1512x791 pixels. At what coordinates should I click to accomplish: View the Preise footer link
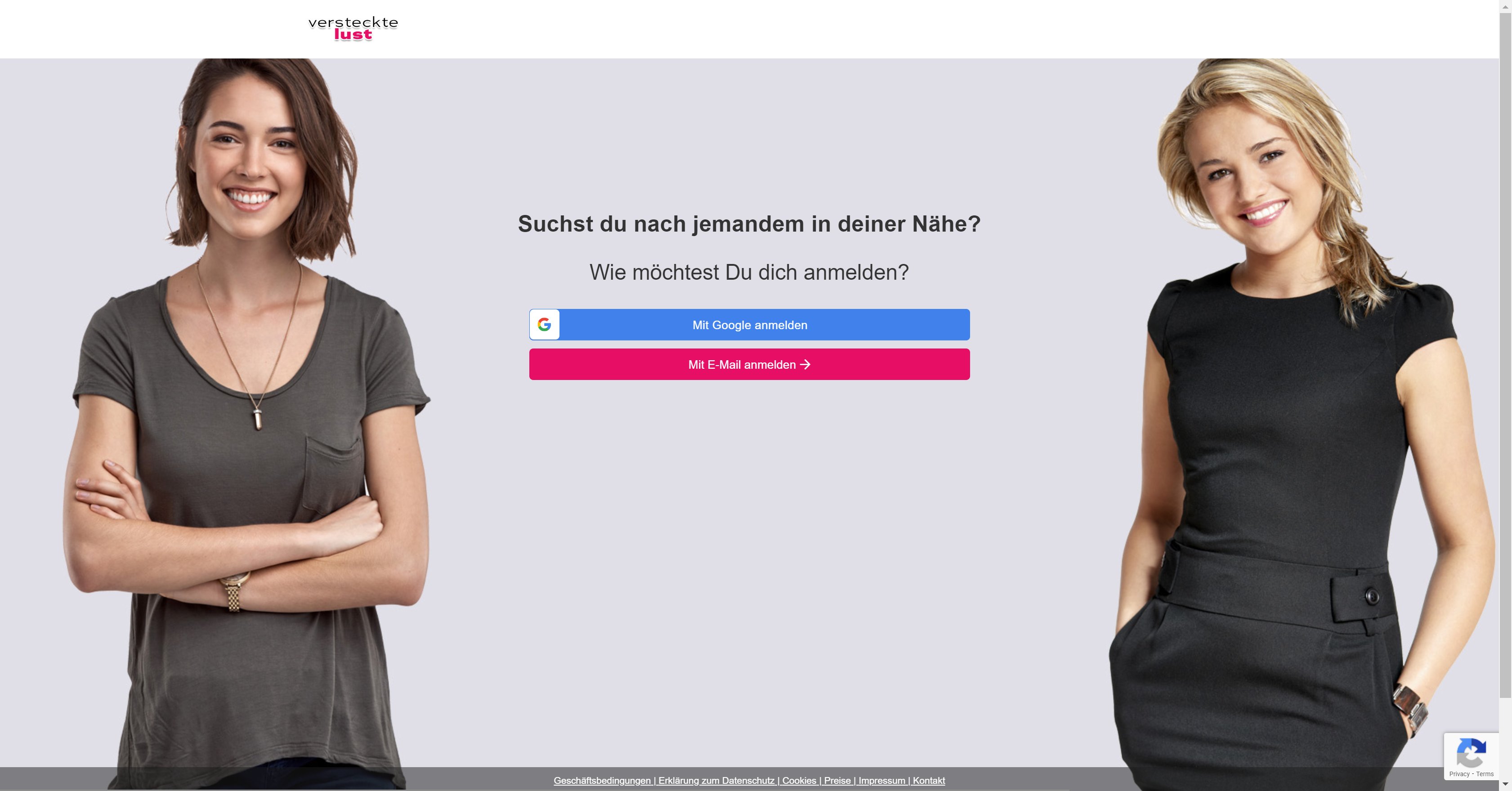837,781
